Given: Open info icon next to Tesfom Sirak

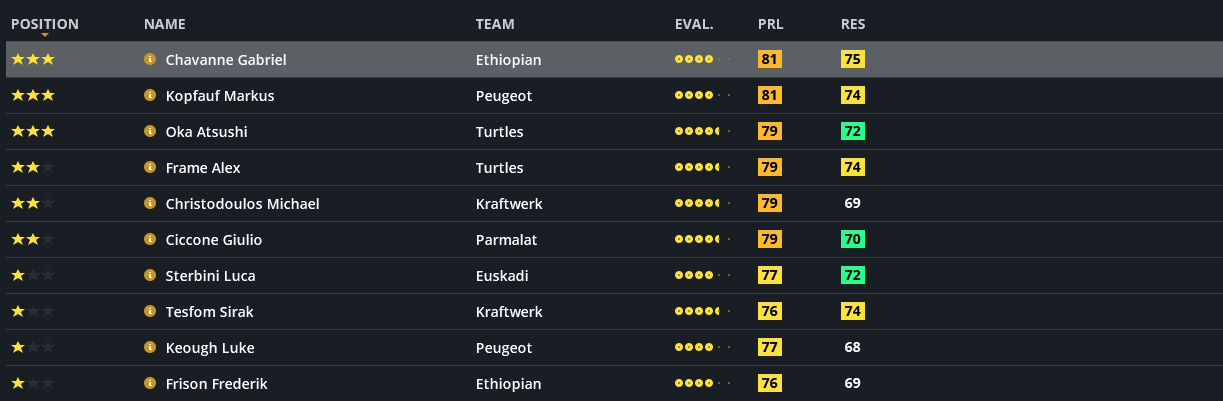Looking at the screenshot, I should [150, 312].
